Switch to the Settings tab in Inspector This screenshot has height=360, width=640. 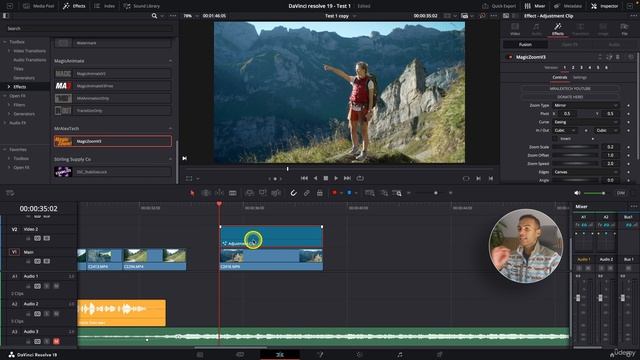click(580, 77)
